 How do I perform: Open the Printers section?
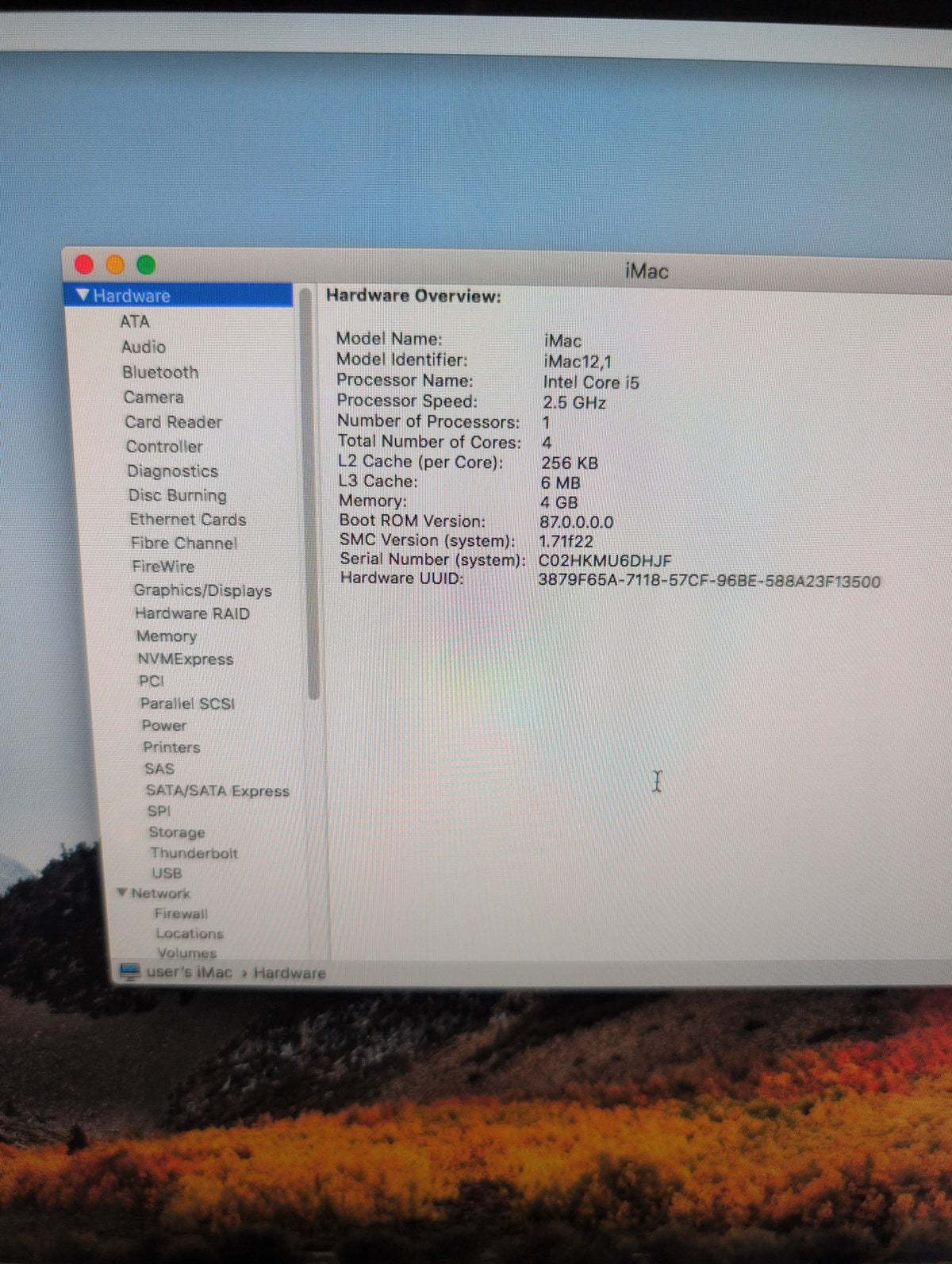[x=171, y=747]
